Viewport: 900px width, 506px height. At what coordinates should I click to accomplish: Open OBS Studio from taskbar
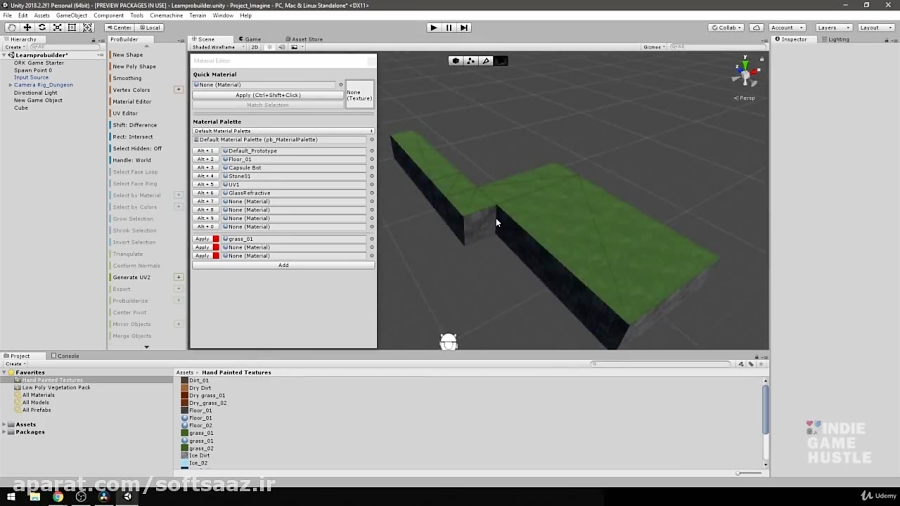point(81,497)
